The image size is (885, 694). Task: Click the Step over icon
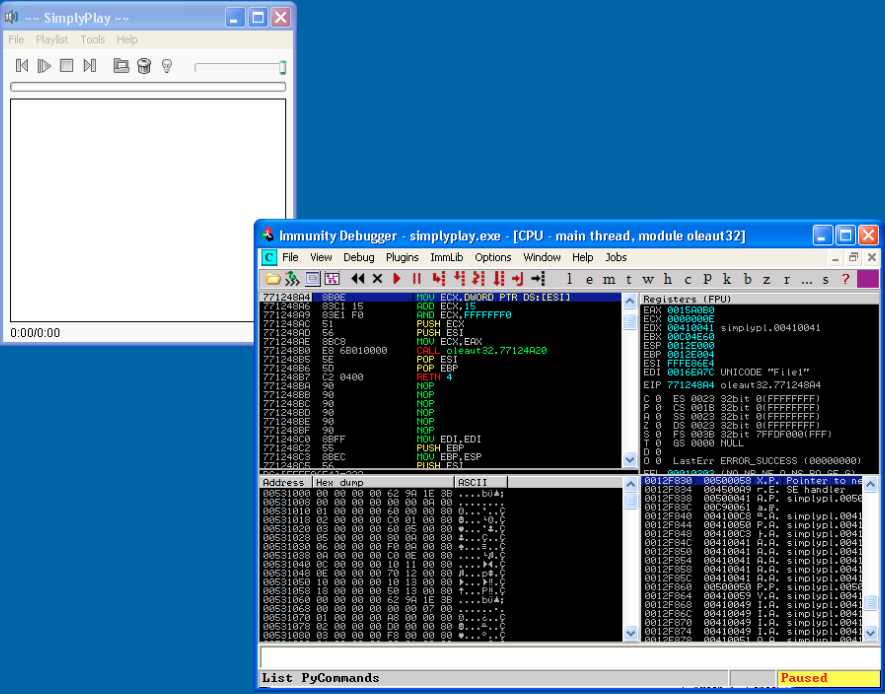pyautogui.click(x=459, y=278)
